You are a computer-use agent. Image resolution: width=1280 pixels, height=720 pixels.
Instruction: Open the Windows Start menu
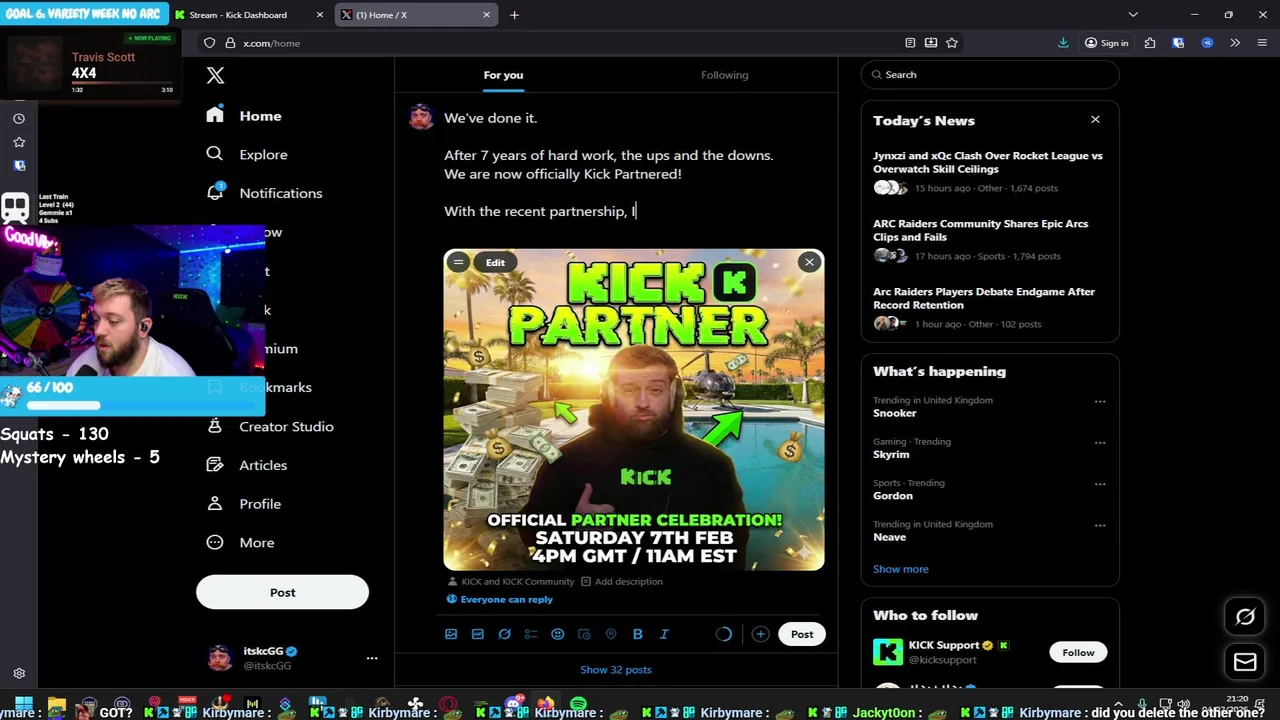[24, 705]
